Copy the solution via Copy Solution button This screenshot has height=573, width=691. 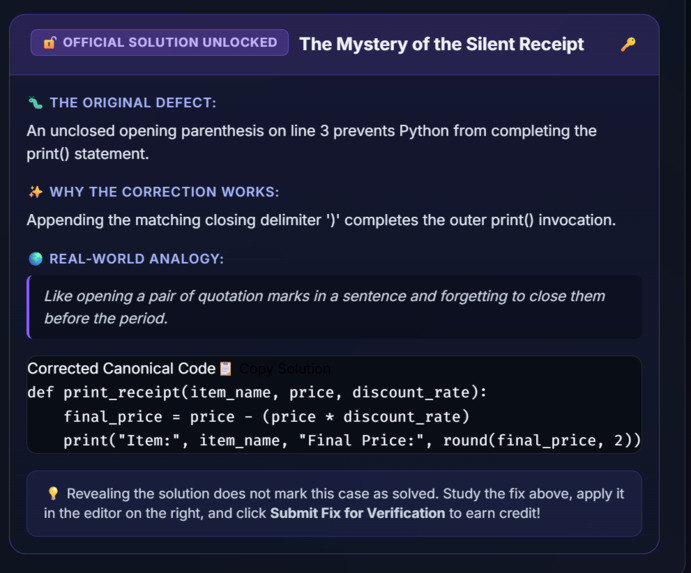point(285,368)
